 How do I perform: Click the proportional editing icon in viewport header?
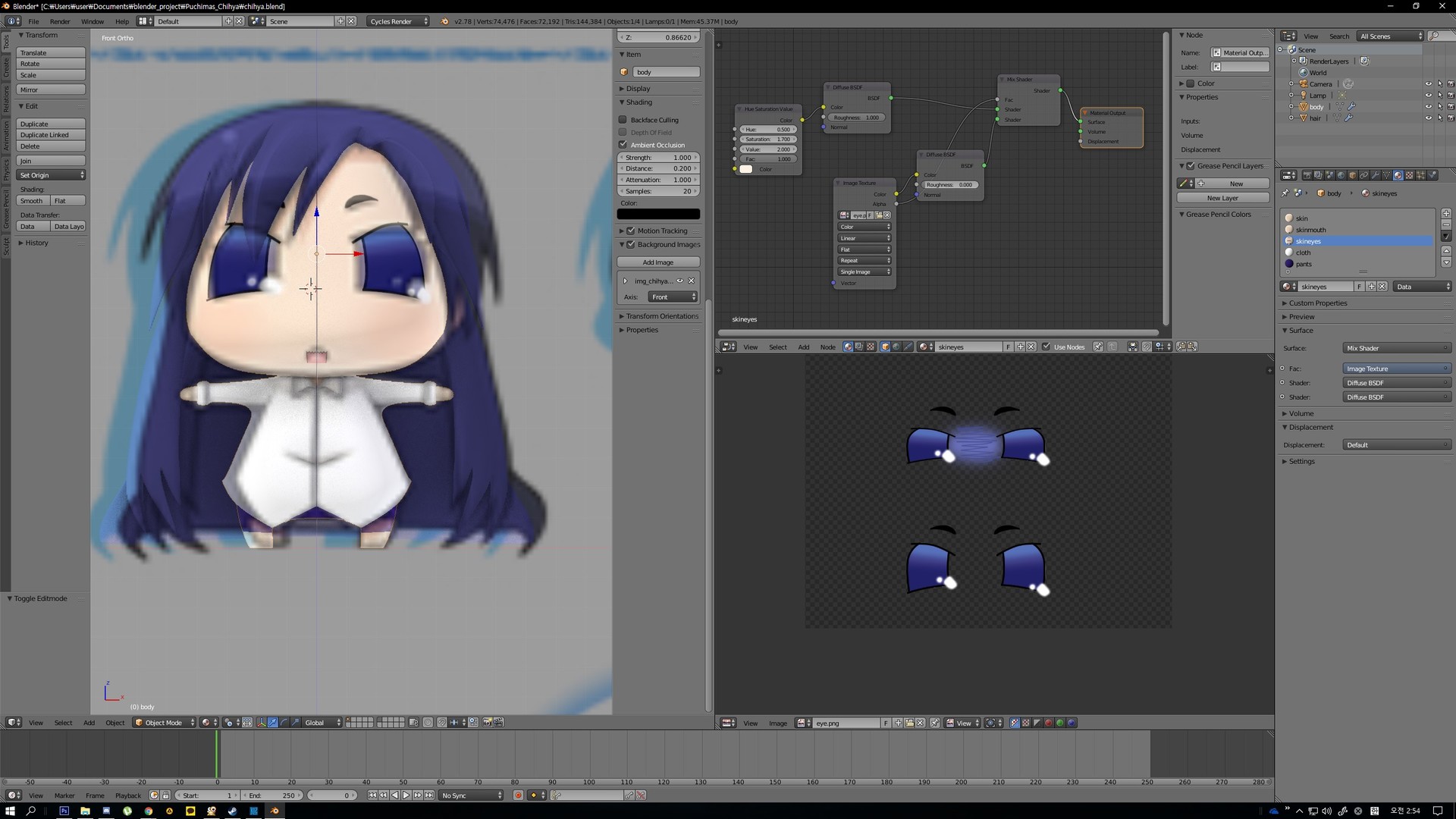point(427,723)
